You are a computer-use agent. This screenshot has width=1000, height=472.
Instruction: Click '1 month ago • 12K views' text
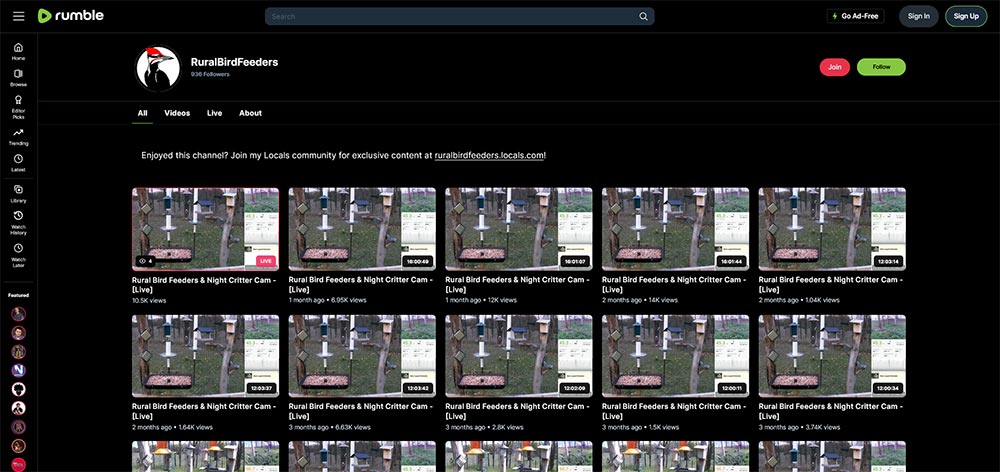481,300
